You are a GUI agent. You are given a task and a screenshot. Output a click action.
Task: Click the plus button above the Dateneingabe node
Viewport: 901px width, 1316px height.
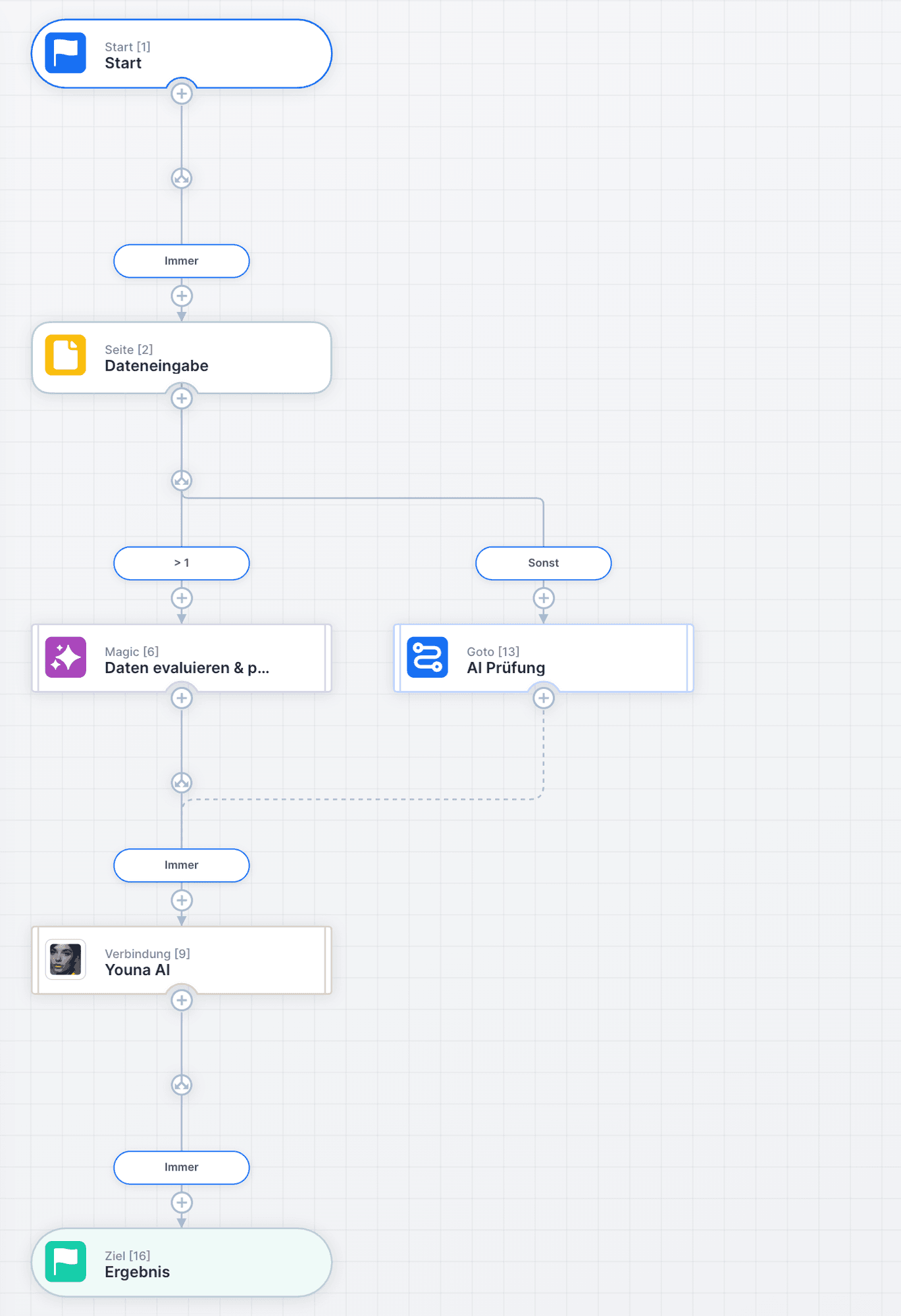click(182, 296)
